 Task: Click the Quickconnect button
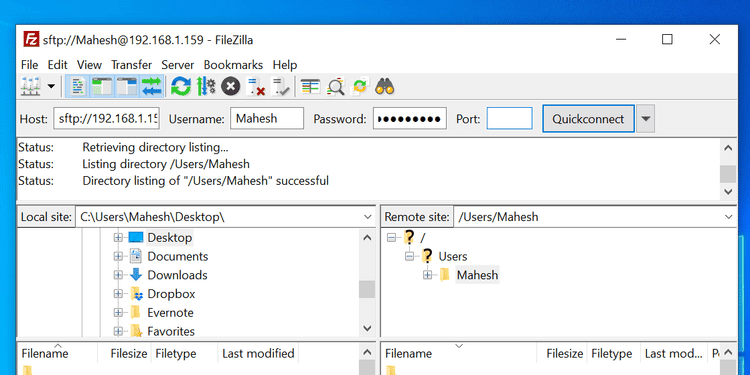[x=588, y=119]
